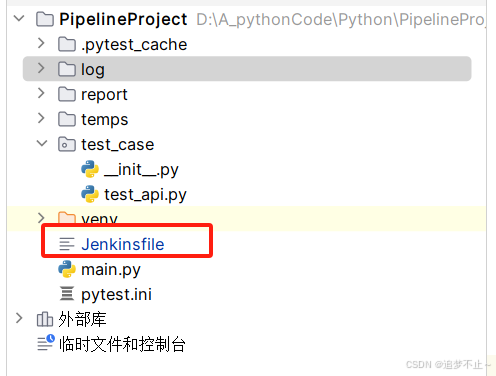The image size is (496, 376).
Task: Open the __init__.py file
Action: [141, 170]
